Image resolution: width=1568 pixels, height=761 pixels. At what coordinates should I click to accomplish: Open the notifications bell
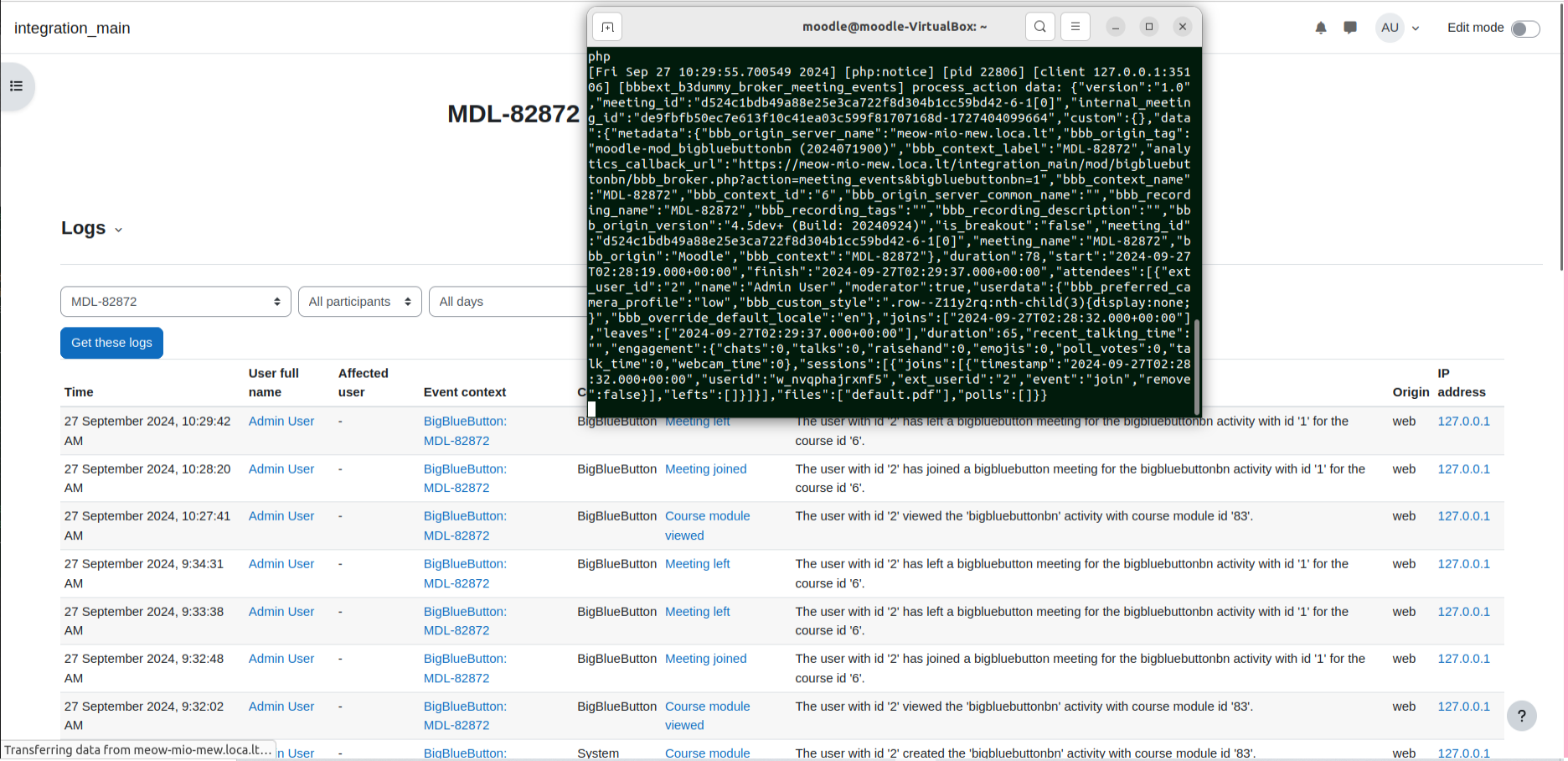[1321, 28]
